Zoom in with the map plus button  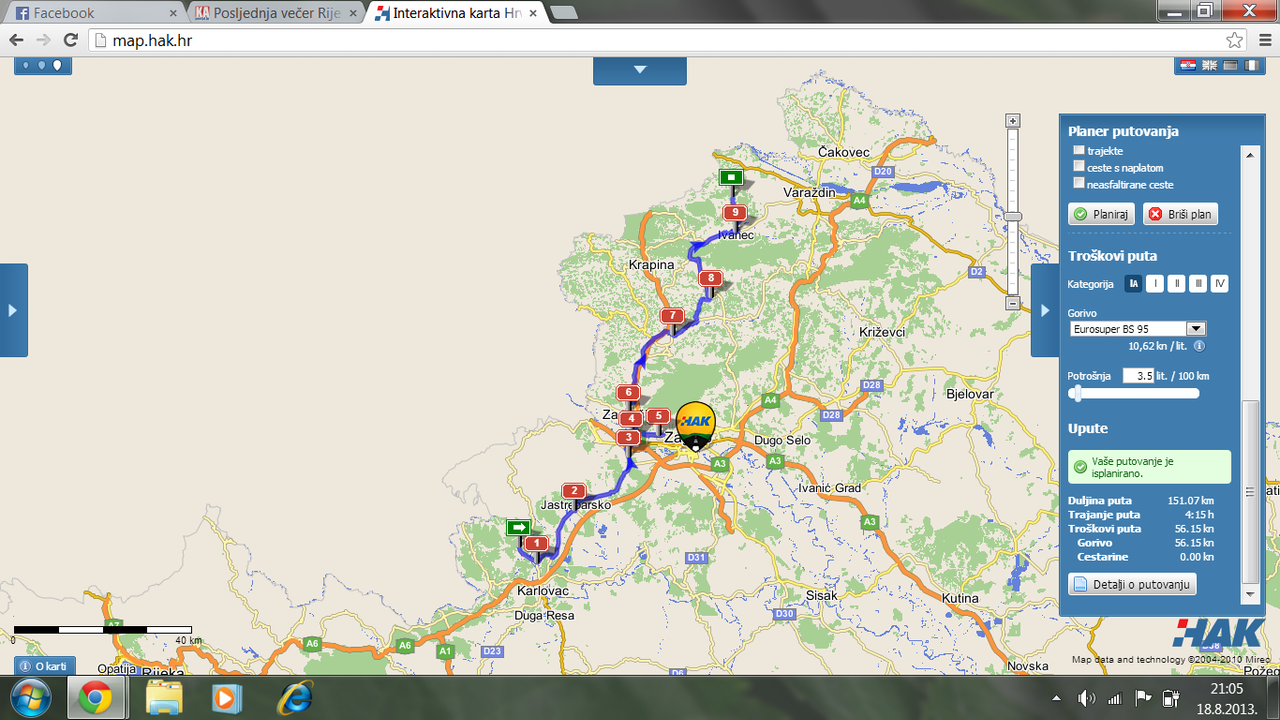click(x=1013, y=121)
